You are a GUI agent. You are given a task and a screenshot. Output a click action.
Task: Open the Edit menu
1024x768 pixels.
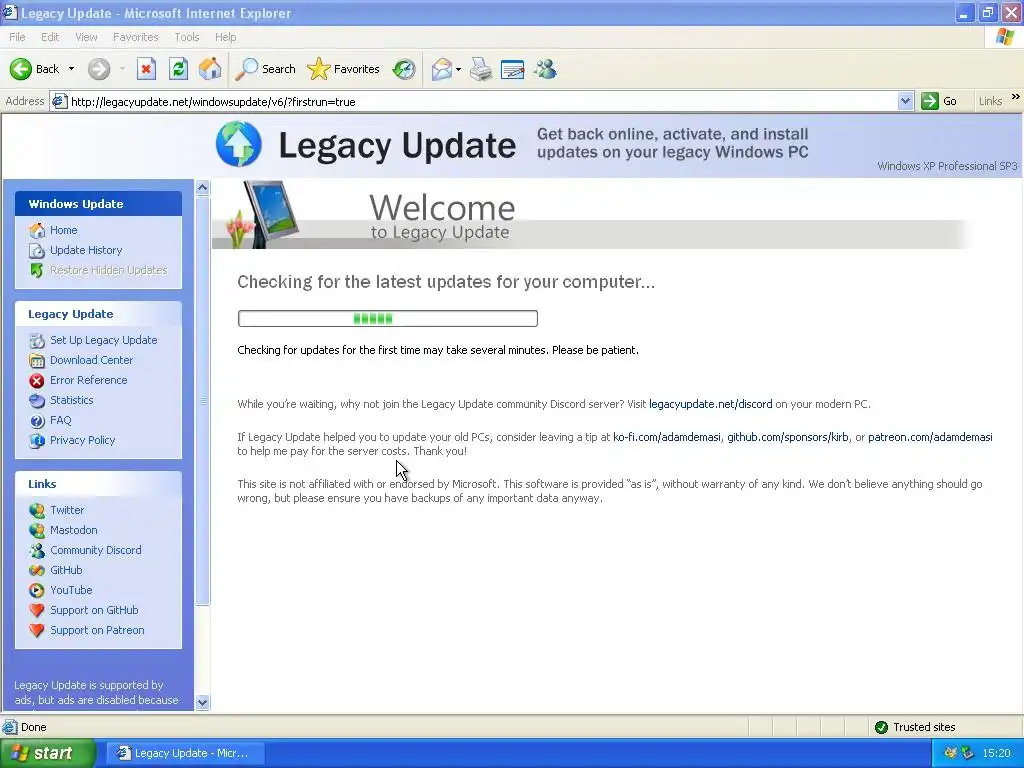(x=50, y=37)
